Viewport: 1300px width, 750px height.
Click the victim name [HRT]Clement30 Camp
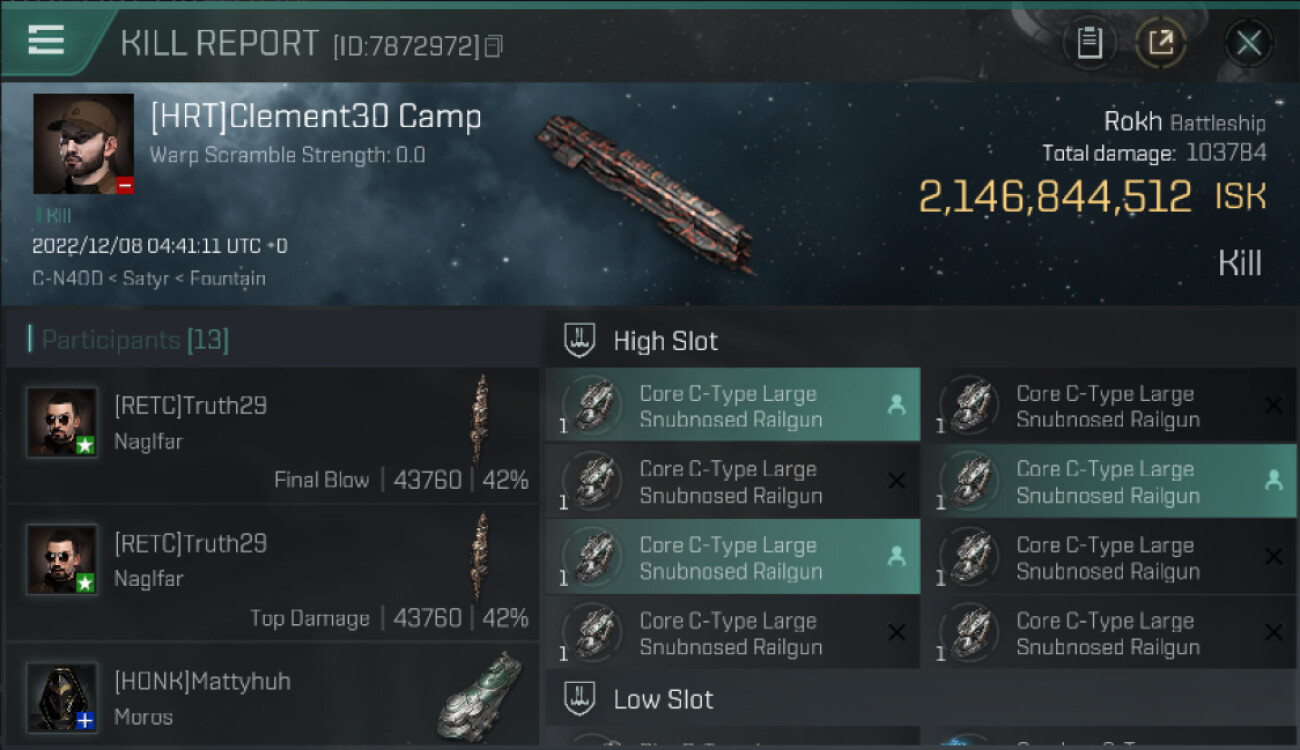click(x=316, y=117)
